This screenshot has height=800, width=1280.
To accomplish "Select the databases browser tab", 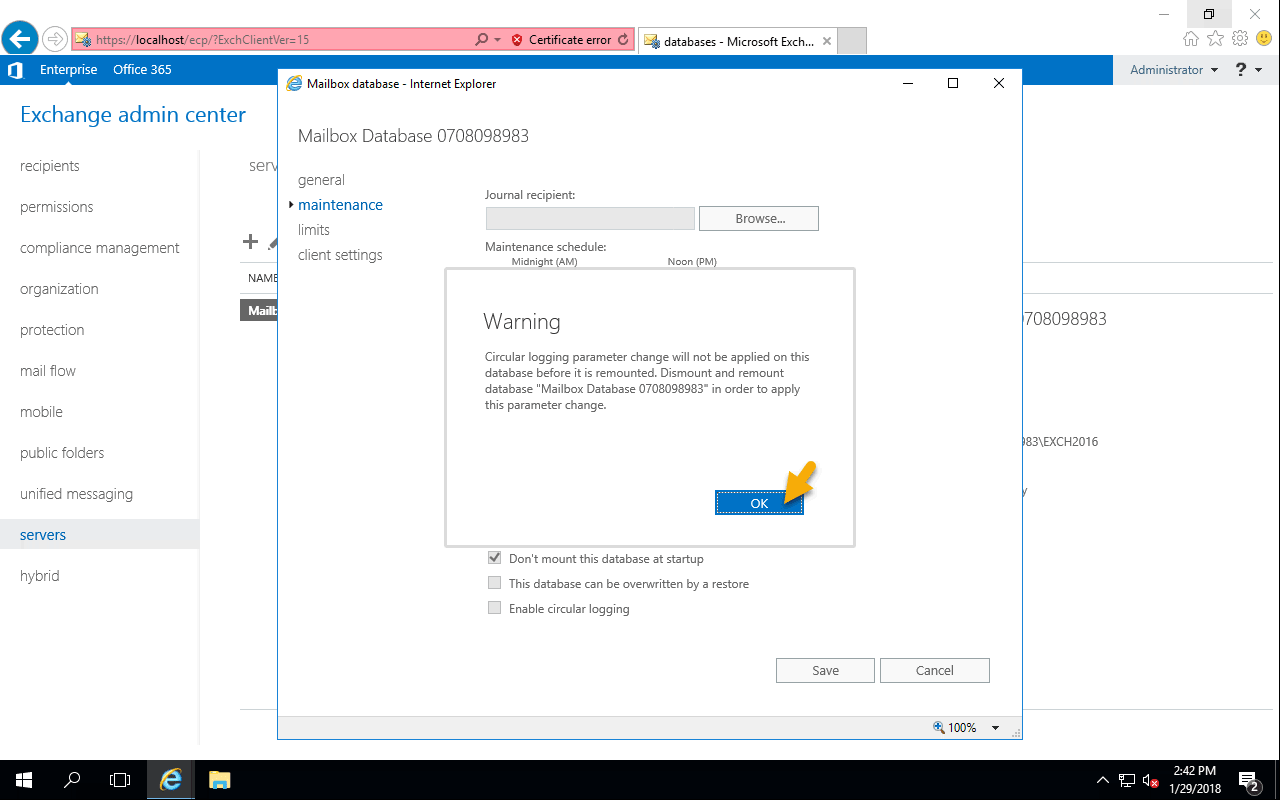I will click(x=737, y=41).
